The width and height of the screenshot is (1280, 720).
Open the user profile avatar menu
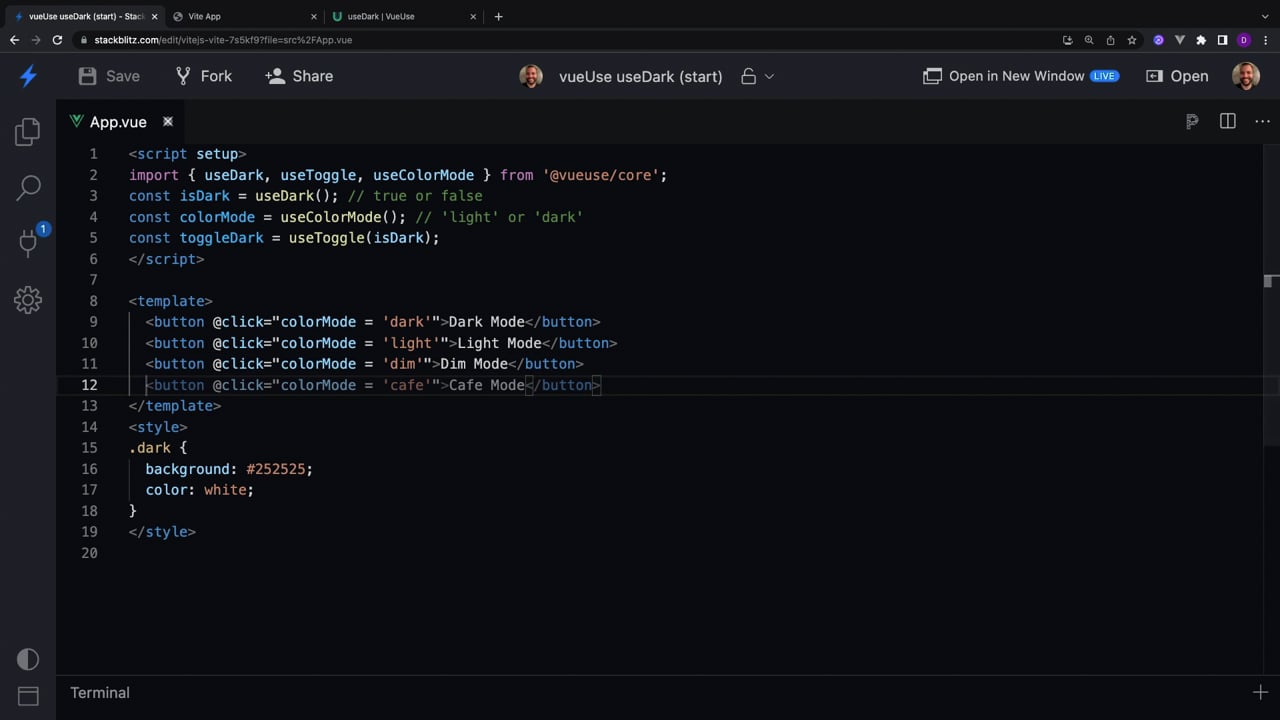[1246, 76]
